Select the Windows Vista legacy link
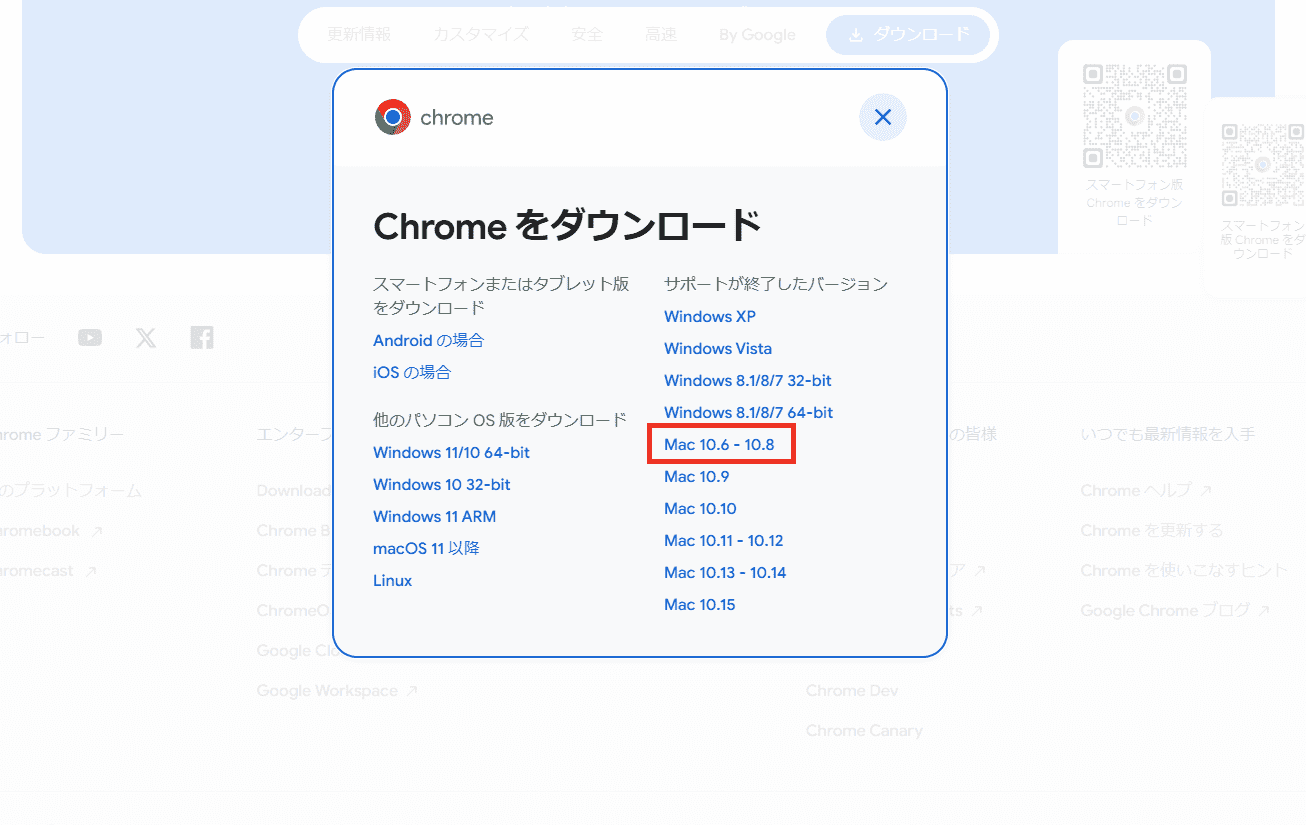The image size is (1306, 825). click(x=718, y=348)
